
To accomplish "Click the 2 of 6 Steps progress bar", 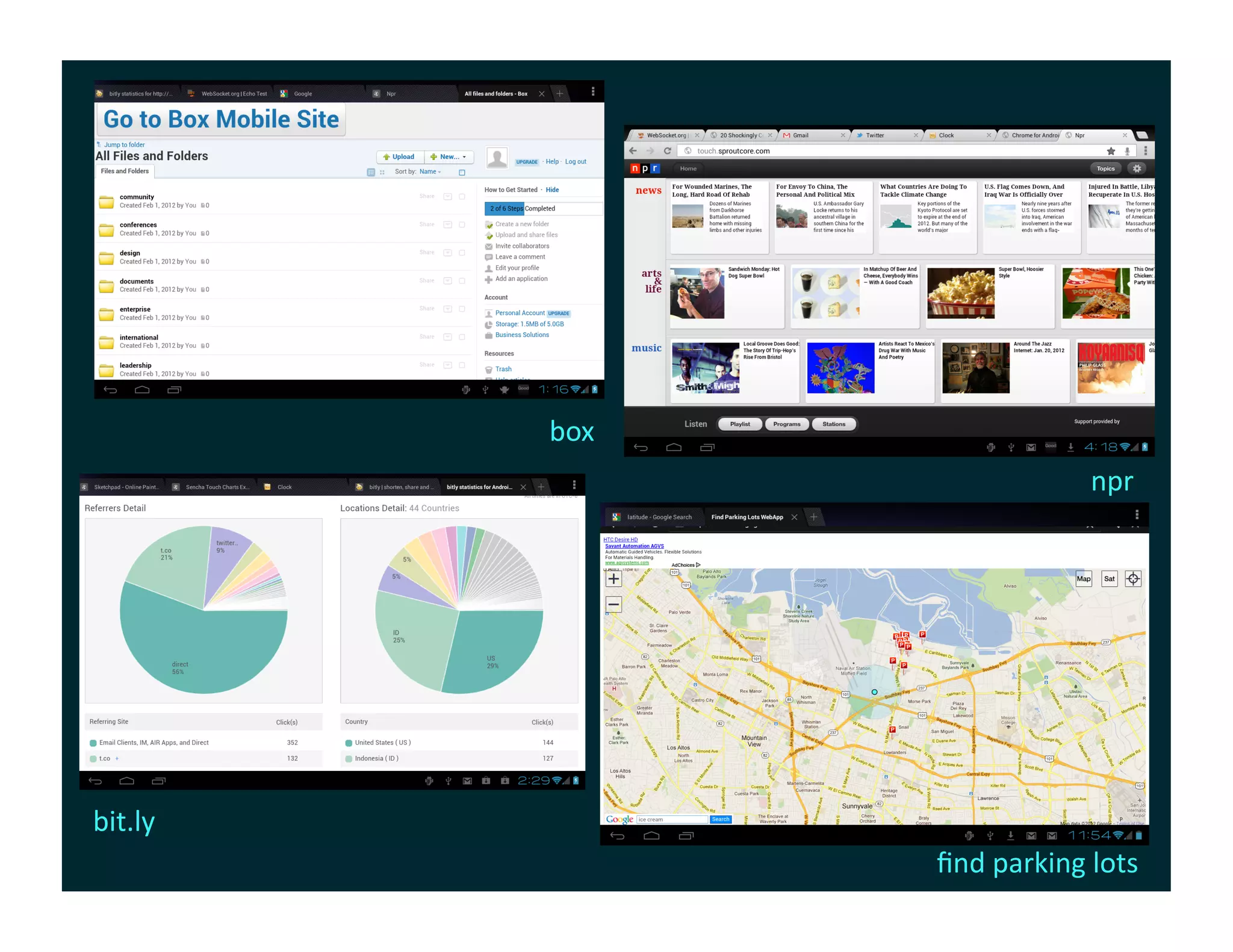I will (x=543, y=208).
